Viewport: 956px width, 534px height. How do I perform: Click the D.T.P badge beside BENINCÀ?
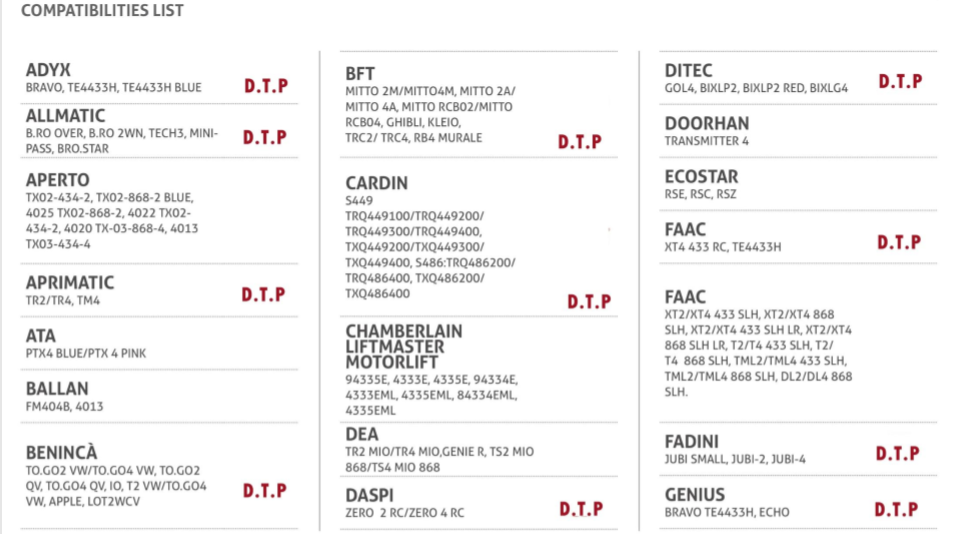tap(265, 491)
